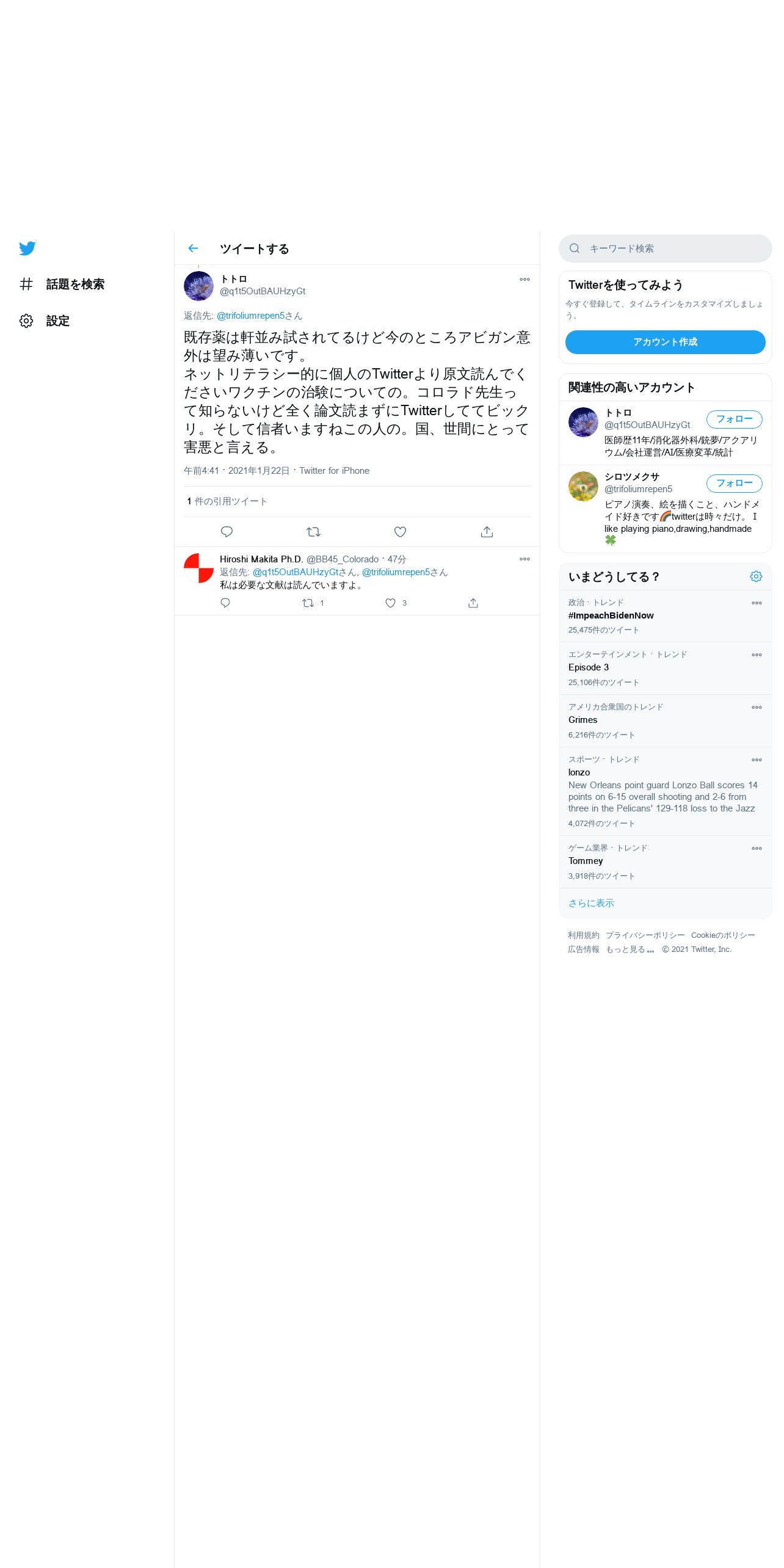Follow トトロ from related accounts
The image size is (784, 1568).
click(735, 419)
